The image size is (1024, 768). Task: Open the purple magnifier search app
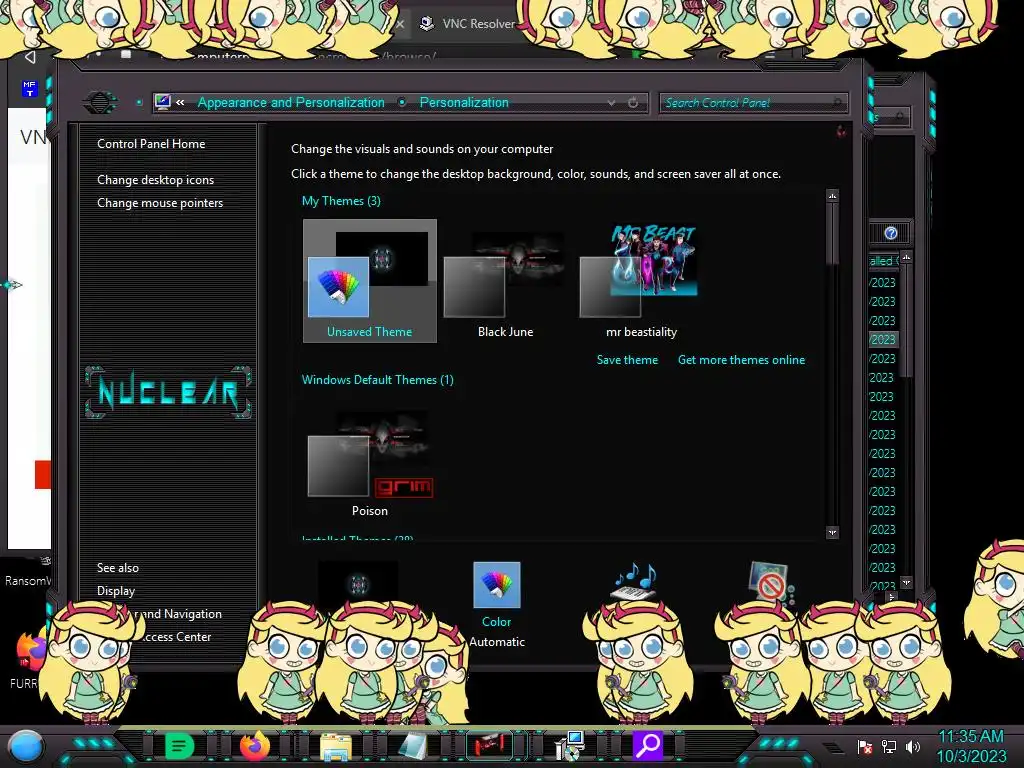(x=648, y=745)
